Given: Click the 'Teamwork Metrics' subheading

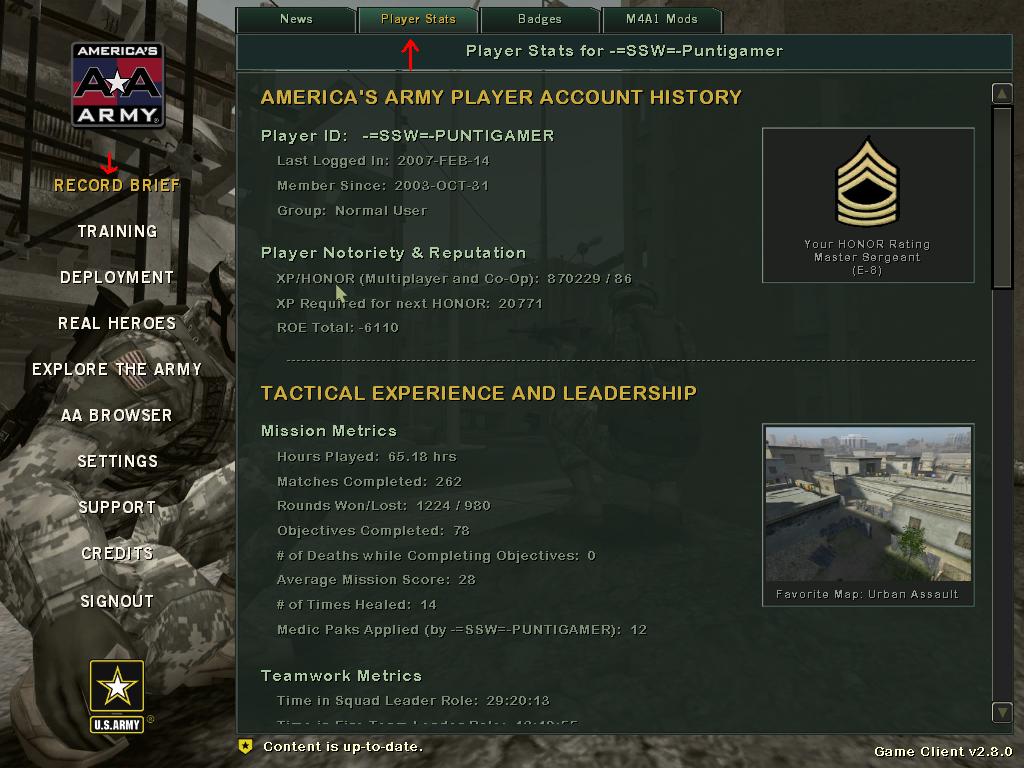Looking at the screenshot, I should 342,676.
